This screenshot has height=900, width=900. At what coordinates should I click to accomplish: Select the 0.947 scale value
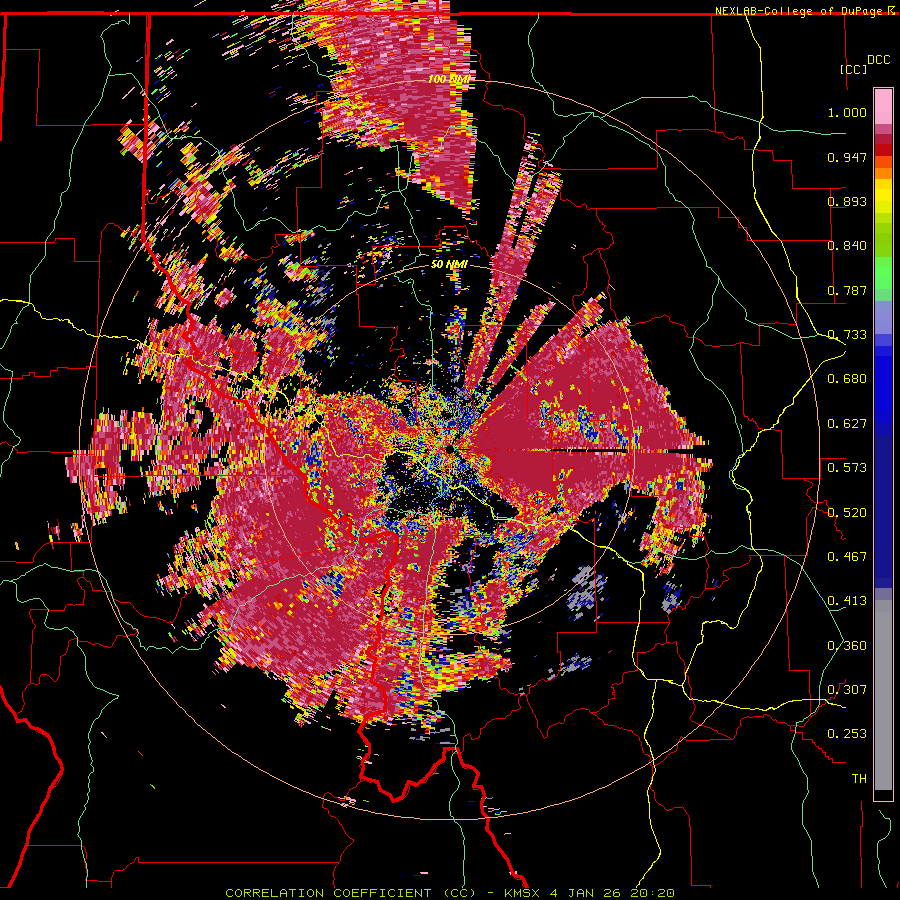click(847, 157)
